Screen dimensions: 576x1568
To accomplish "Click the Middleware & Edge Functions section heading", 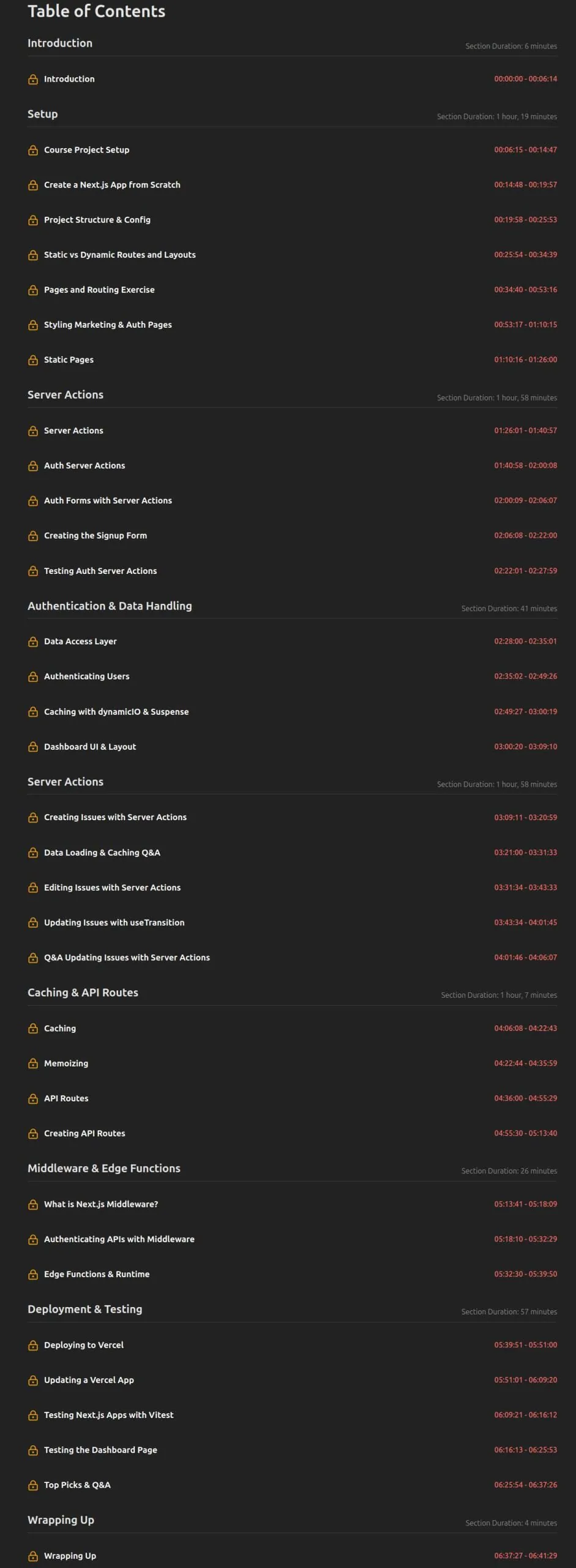I will pyautogui.click(x=104, y=1168).
